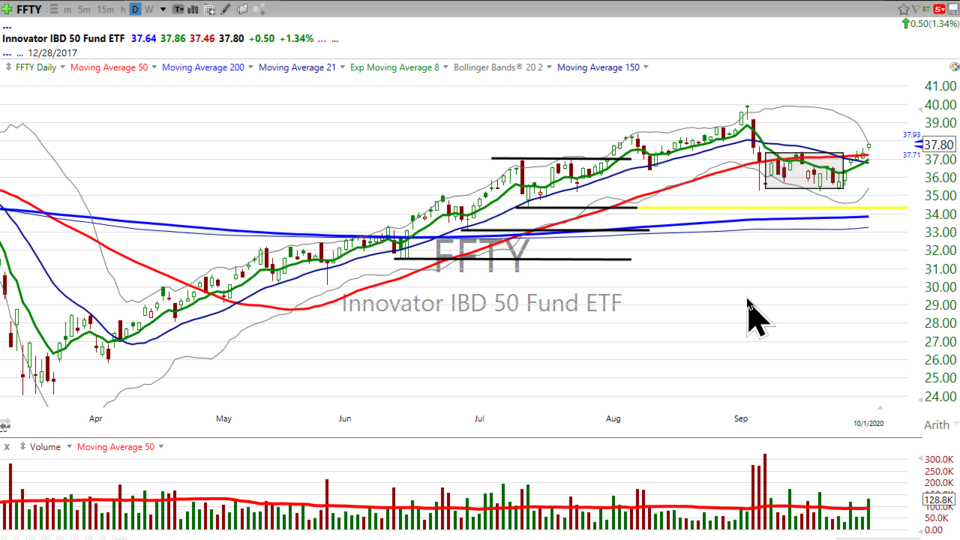Screen dimensions: 960x540
Task: Switch timeframe to 15m
Action: pyautogui.click(x=105, y=9)
